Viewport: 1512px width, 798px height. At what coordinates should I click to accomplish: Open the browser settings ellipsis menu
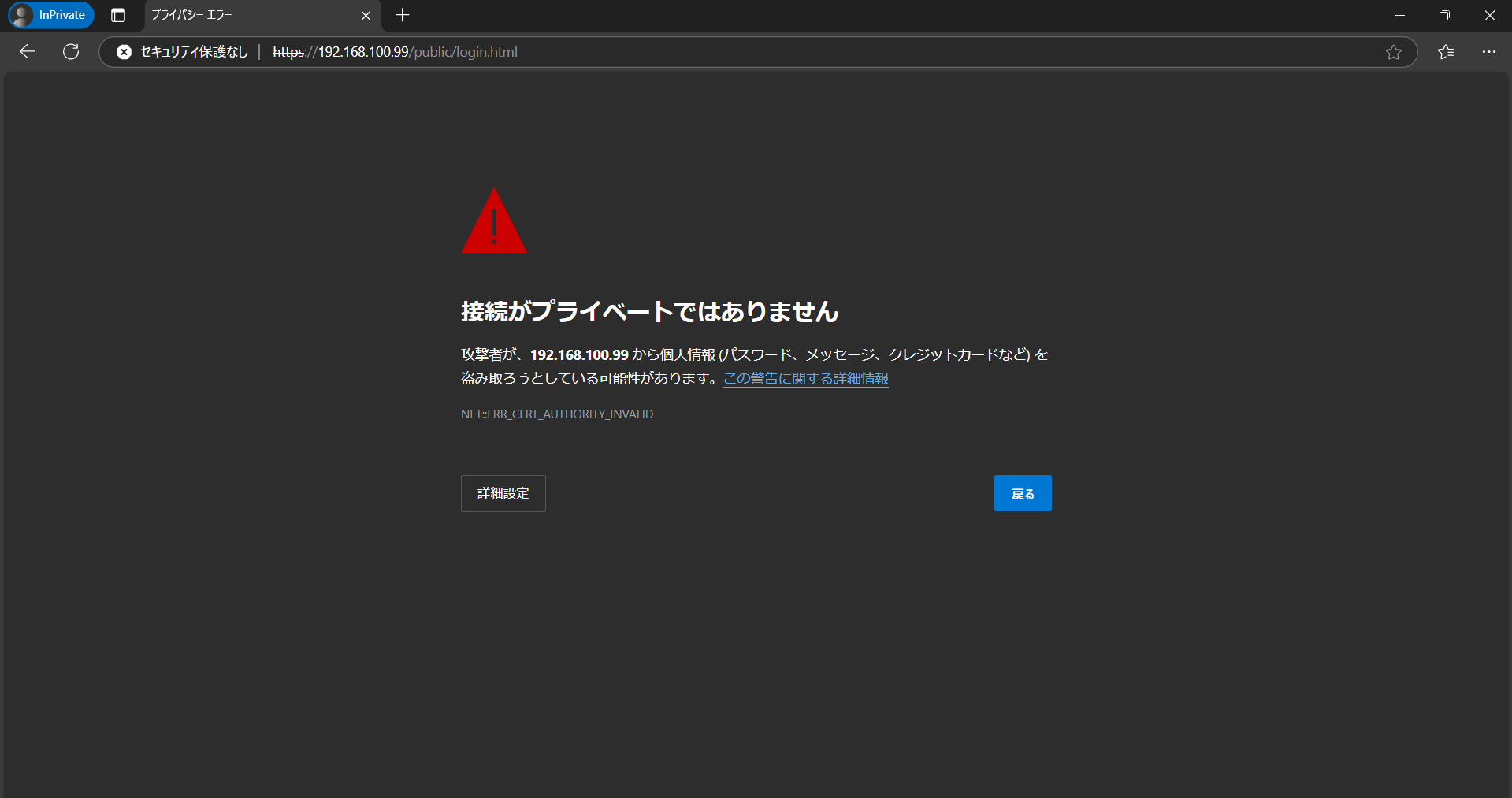pos(1489,52)
